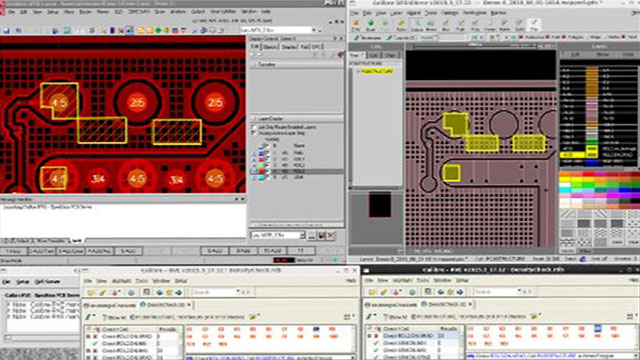The image size is (640, 360).
Task: Toggle the Text checkbox in DESIGNrev selection bar
Action: click(624, 38)
